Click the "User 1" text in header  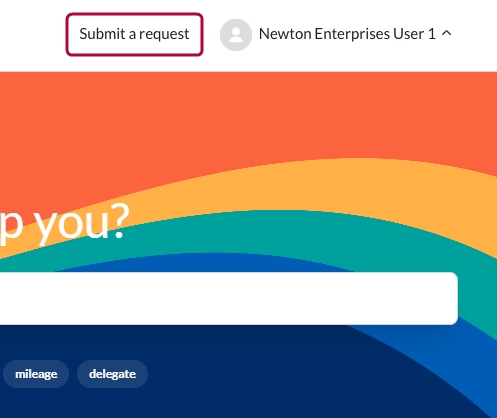pyautogui.click(x=414, y=34)
